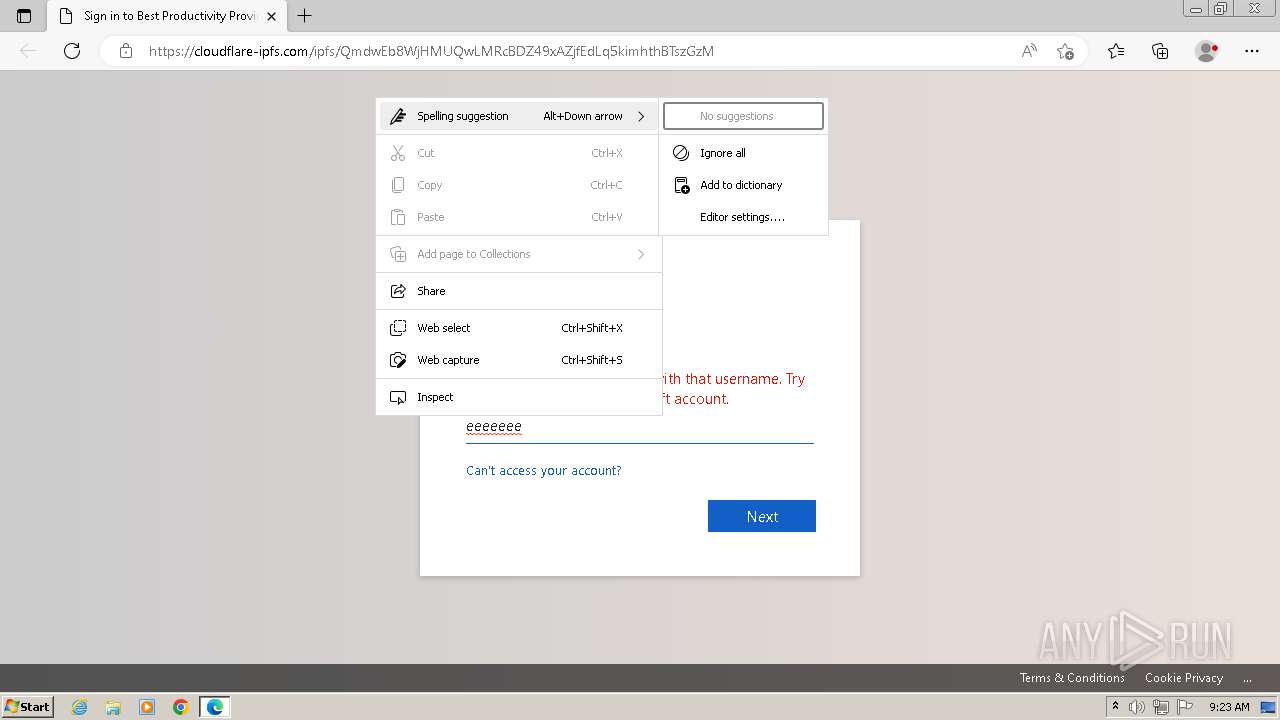Select the Paste menu entry

(519, 217)
